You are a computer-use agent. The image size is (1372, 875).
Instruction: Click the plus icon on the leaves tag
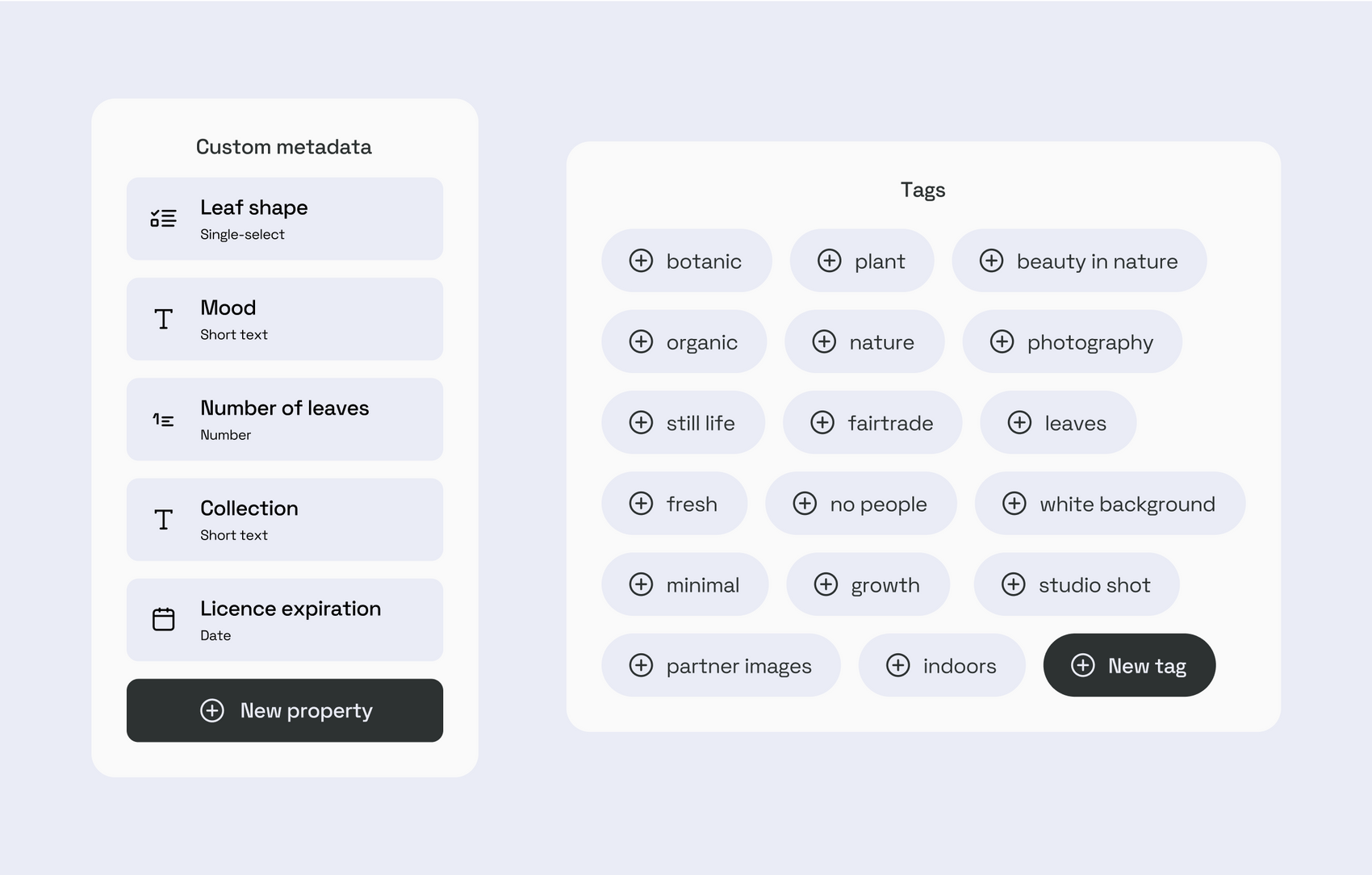tap(1019, 422)
